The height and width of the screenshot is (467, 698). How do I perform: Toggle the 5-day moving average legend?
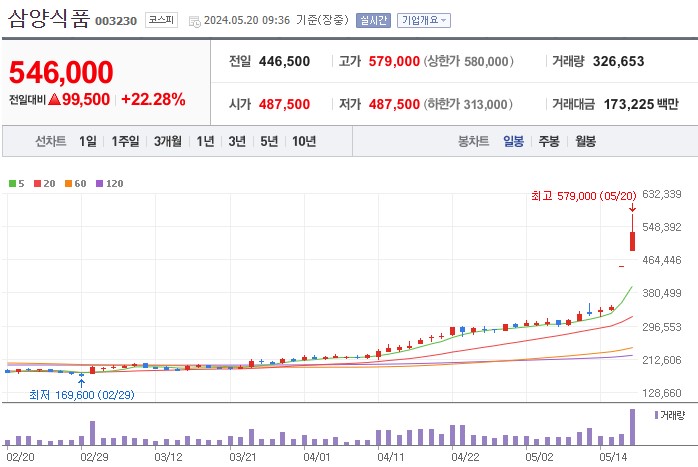click(15, 183)
